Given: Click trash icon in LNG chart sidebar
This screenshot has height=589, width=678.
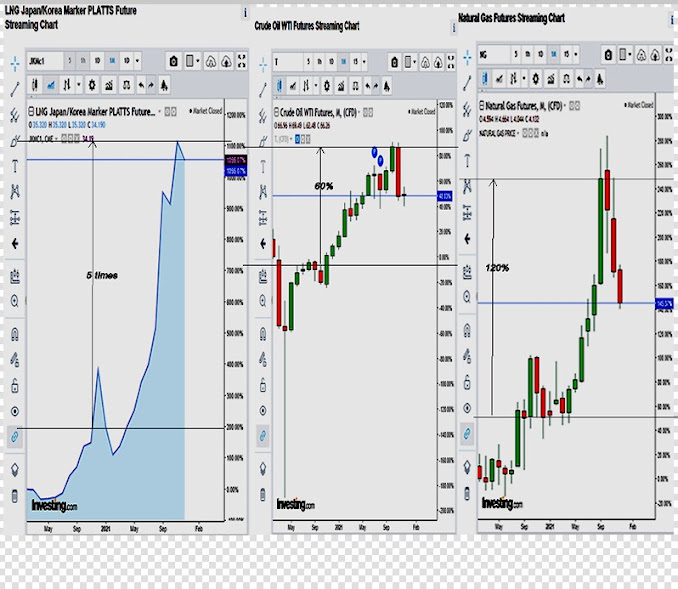Looking at the screenshot, I should pyautogui.click(x=15, y=496).
